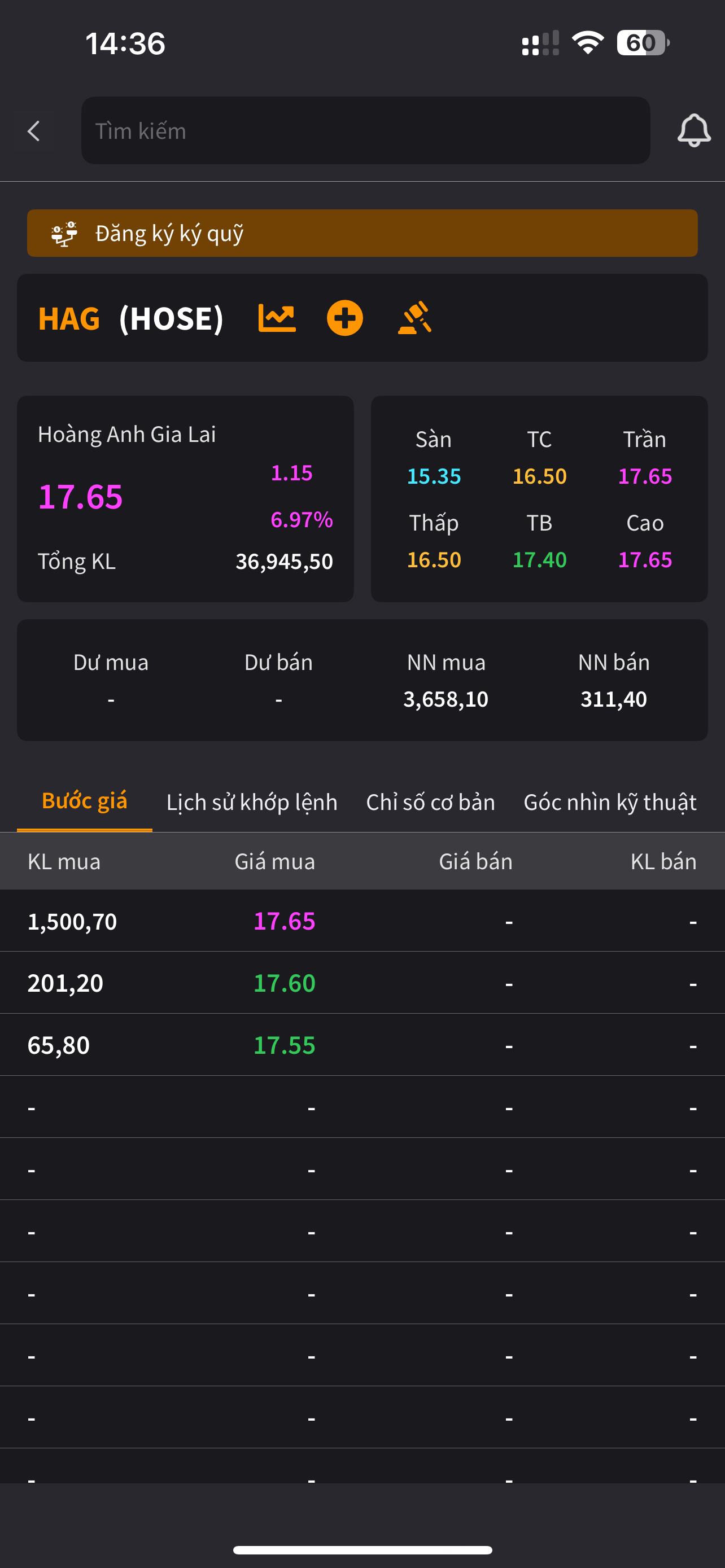Screen dimensions: 725x1568
Task: Tap ceiling price 17.65 under Trần
Action: coord(645,476)
